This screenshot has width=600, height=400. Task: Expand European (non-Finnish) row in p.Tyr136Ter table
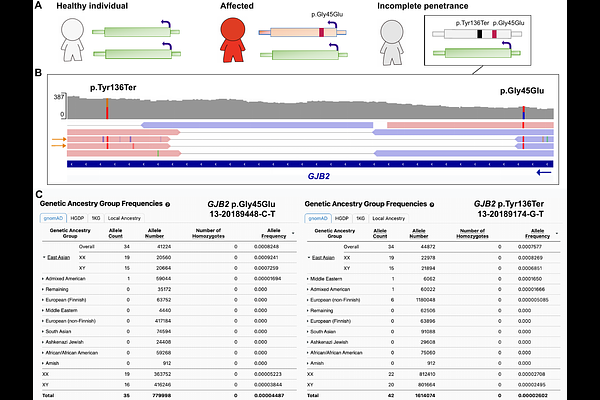pos(308,300)
